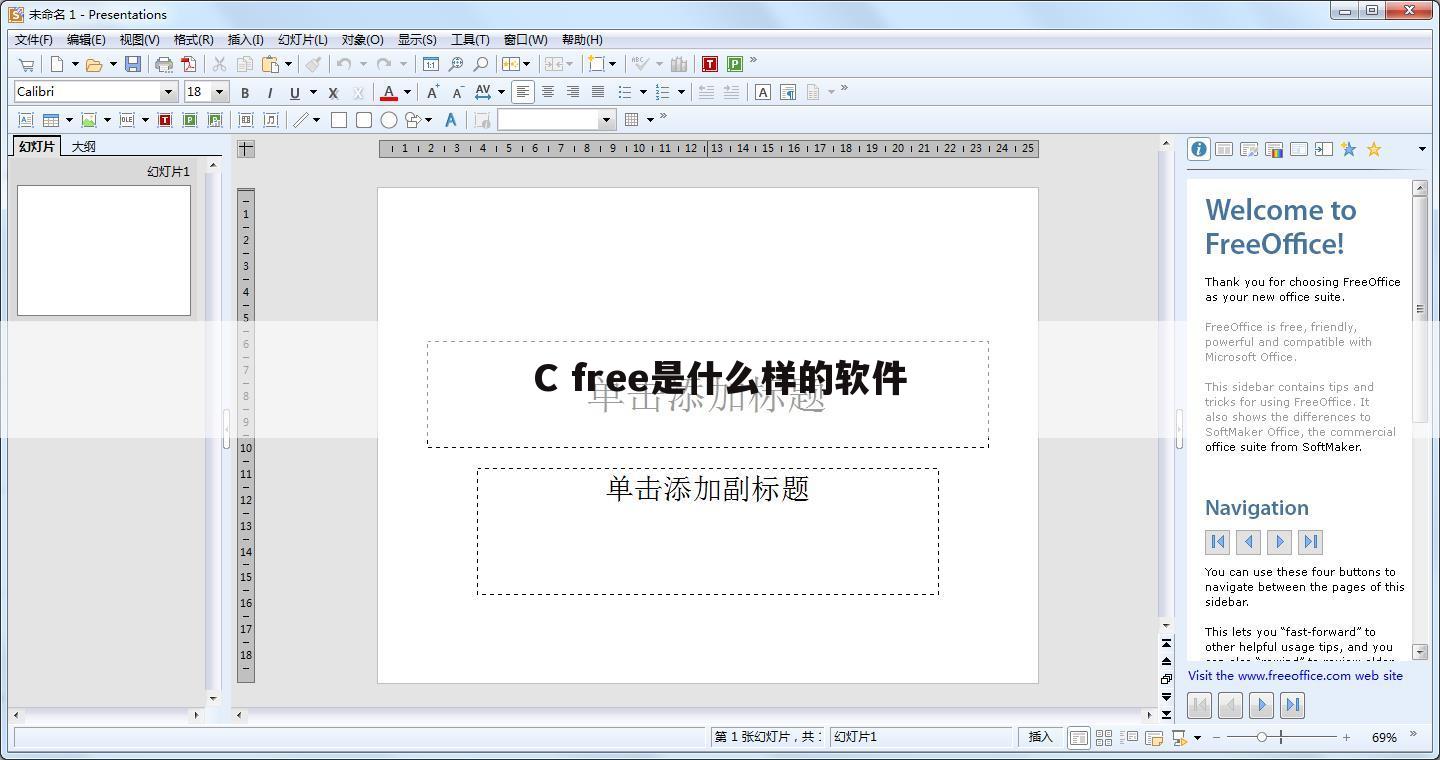Image resolution: width=1440 pixels, height=760 pixels.
Task: Click the green P PlanMaker icon in top toolbar
Action: (735, 64)
